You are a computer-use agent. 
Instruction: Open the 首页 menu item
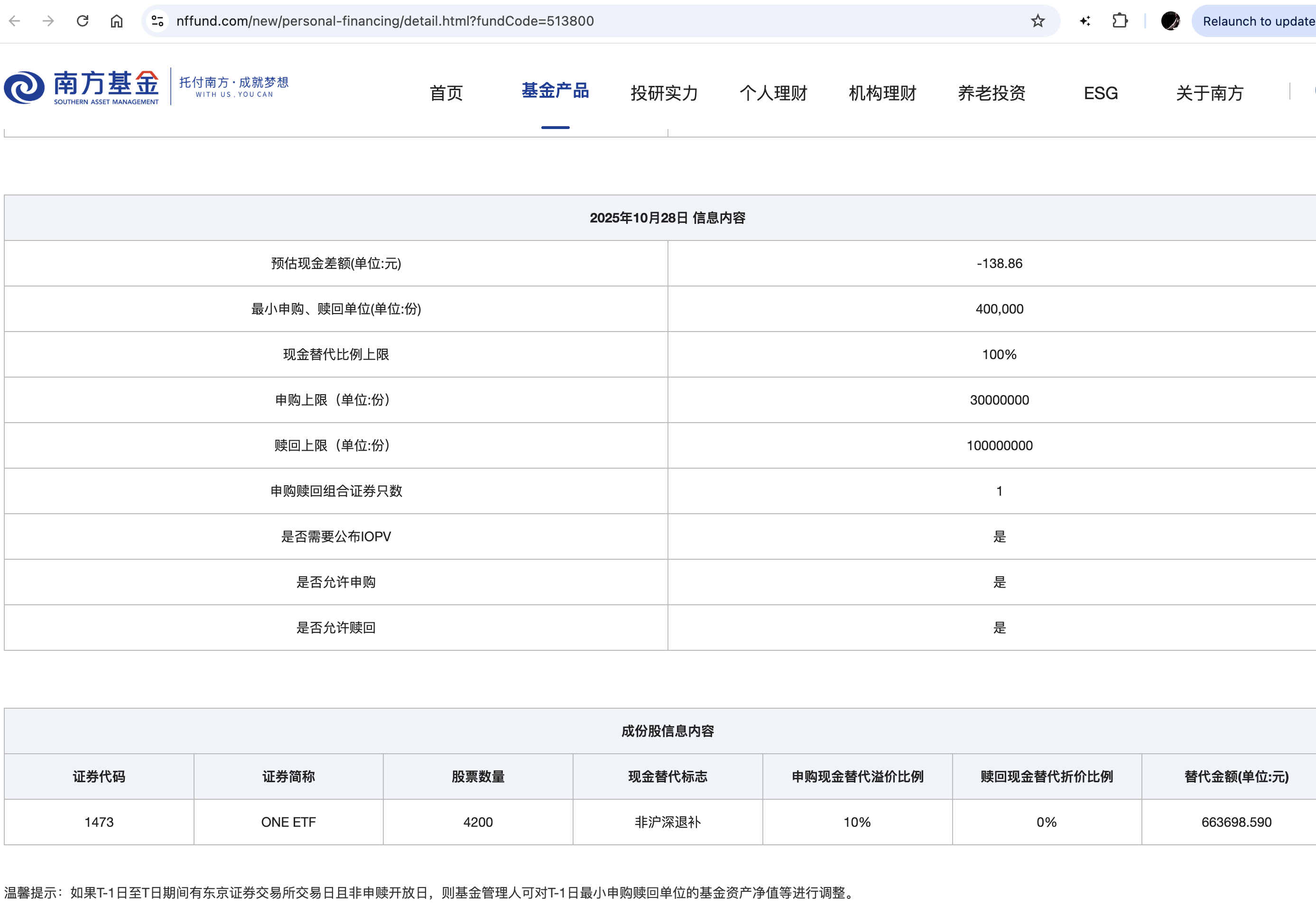[445, 92]
